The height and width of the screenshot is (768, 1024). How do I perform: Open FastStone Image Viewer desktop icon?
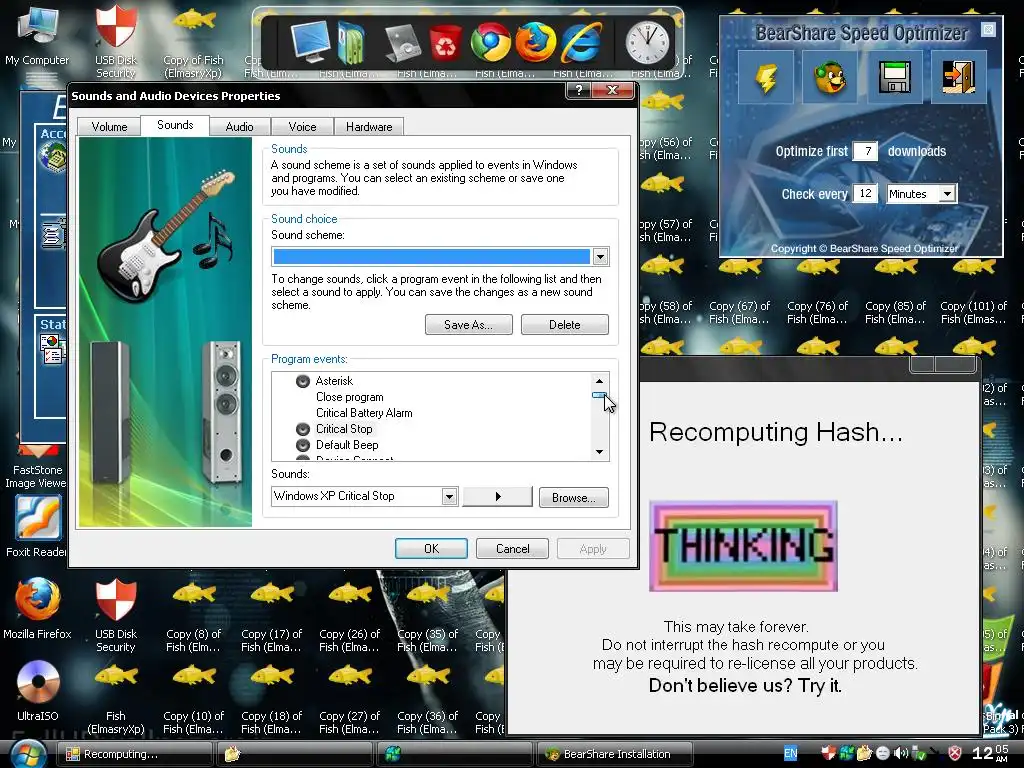[x=37, y=466]
